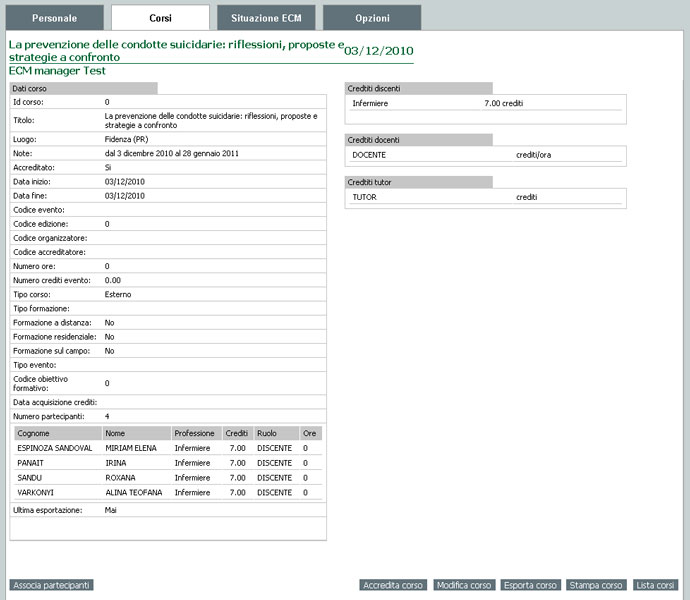Open Modifica corso
This screenshot has width=690, height=600.
pyautogui.click(x=464, y=585)
